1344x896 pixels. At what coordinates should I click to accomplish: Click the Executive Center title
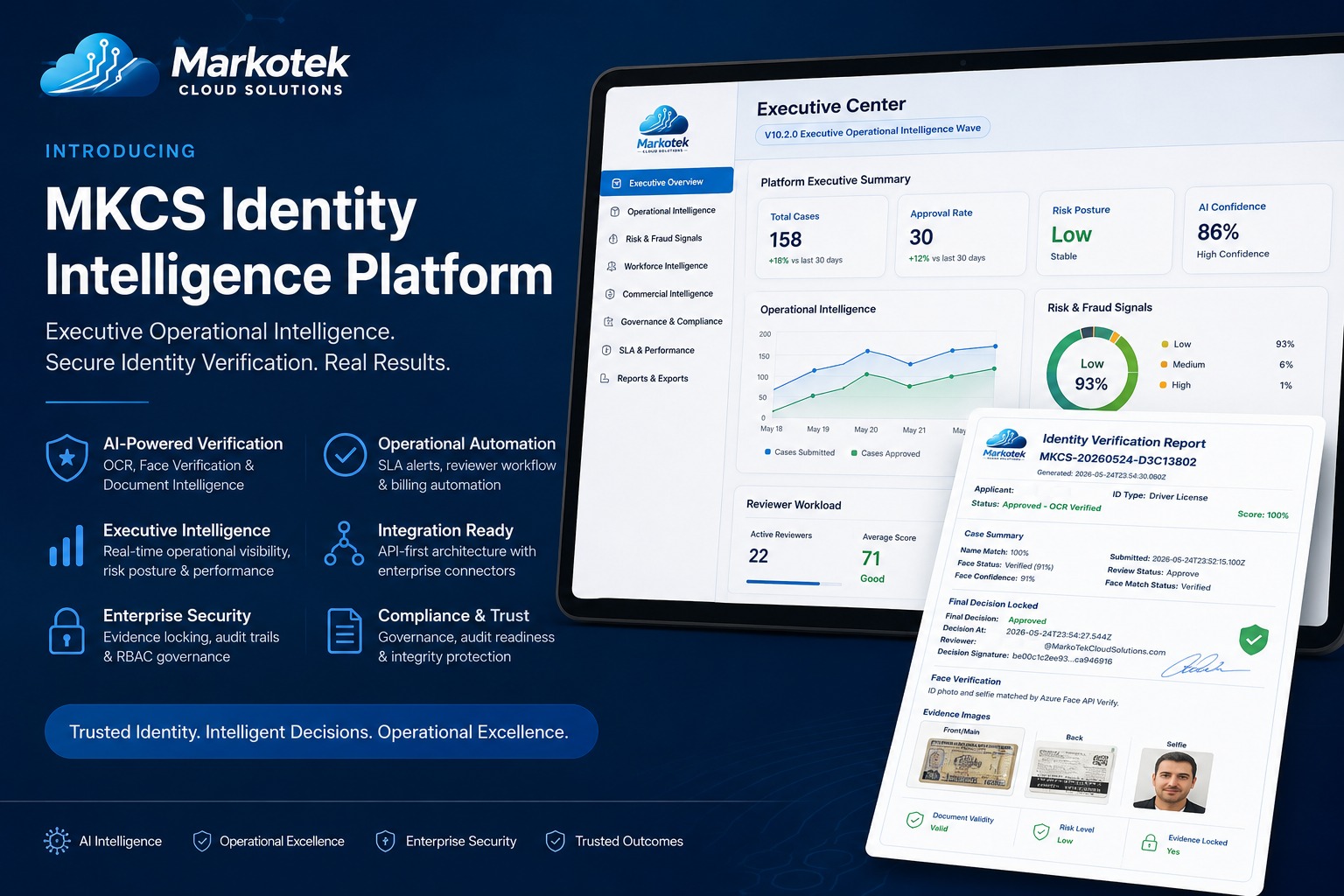click(831, 107)
